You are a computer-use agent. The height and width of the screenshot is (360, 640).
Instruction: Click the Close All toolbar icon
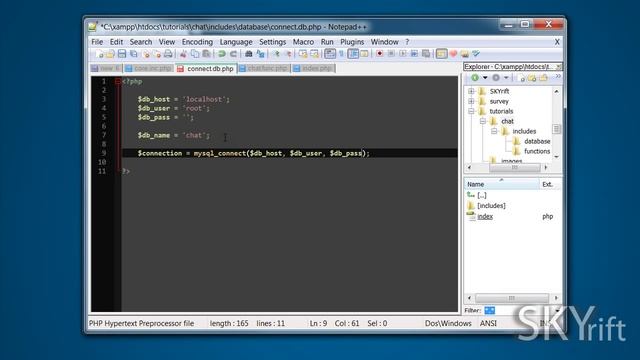tap(157, 54)
